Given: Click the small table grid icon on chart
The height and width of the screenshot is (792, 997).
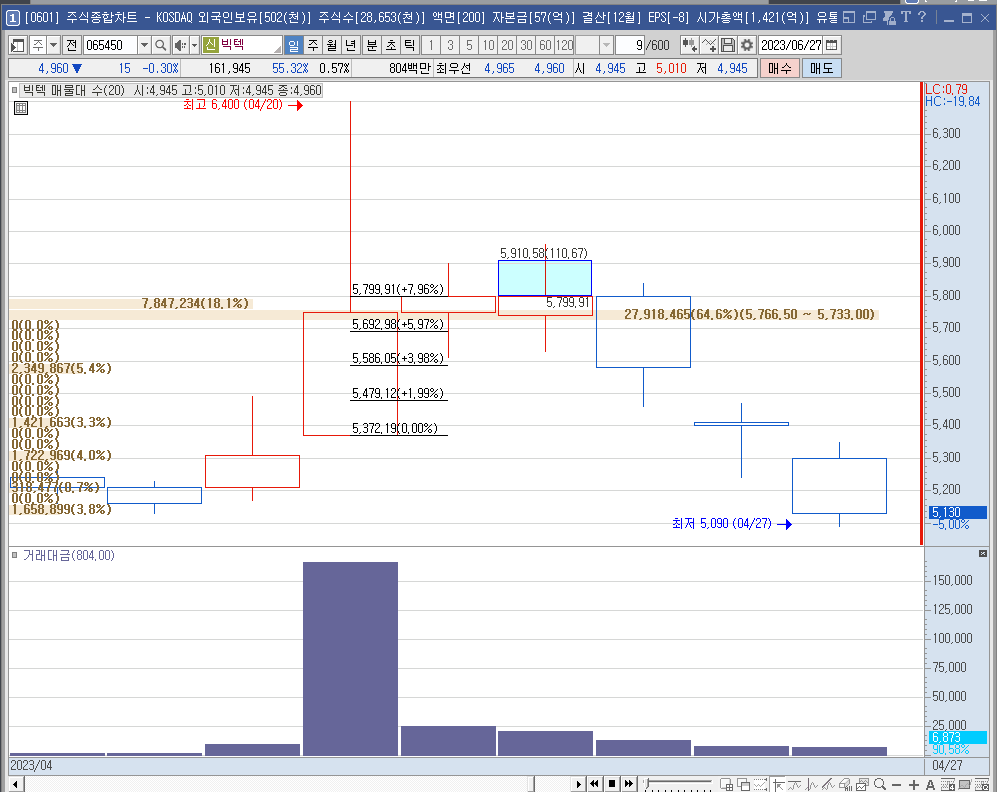Looking at the screenshot, I should point(21,108).
